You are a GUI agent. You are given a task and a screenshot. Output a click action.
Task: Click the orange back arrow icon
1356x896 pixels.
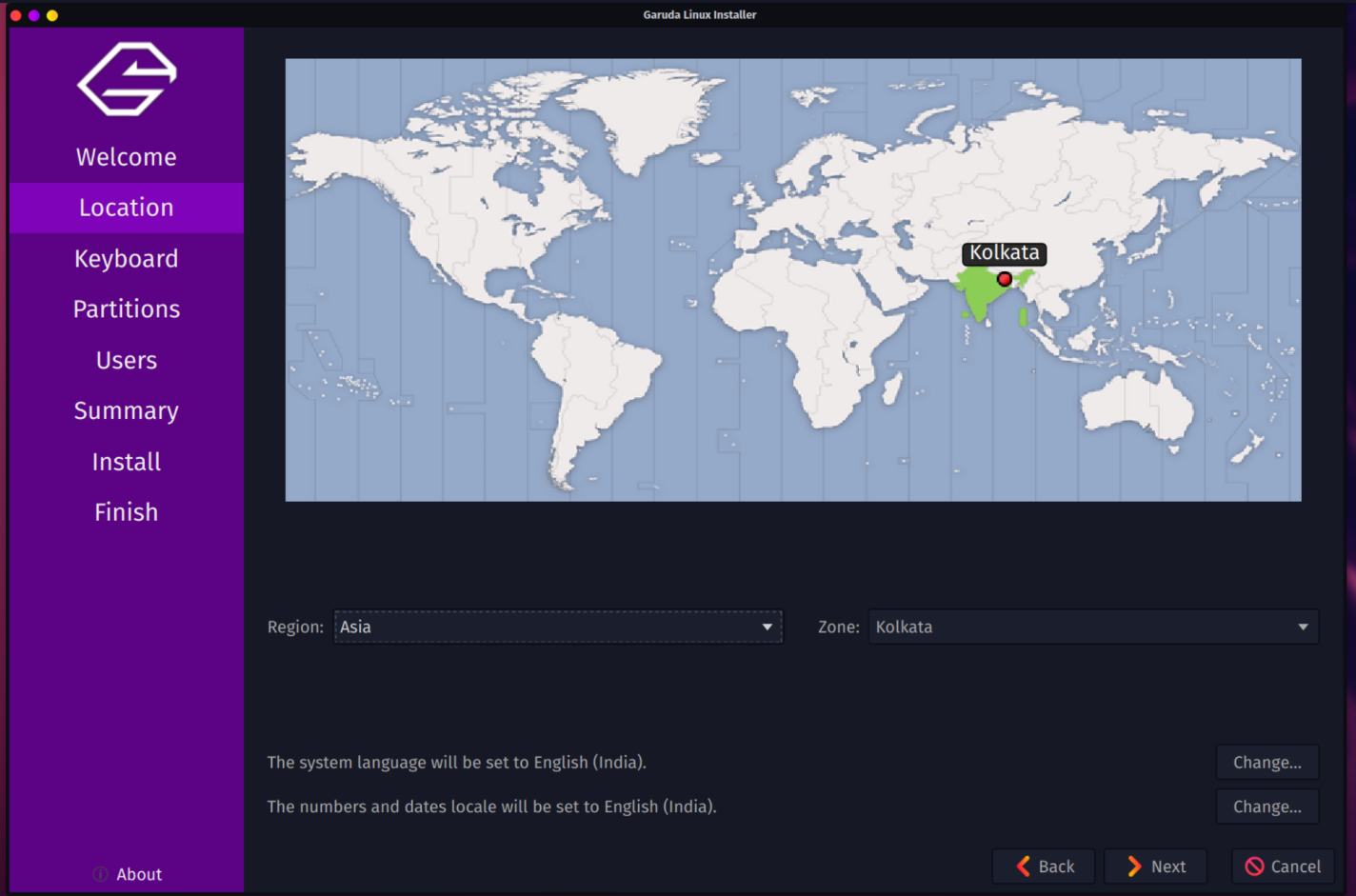coord(1023,866)
